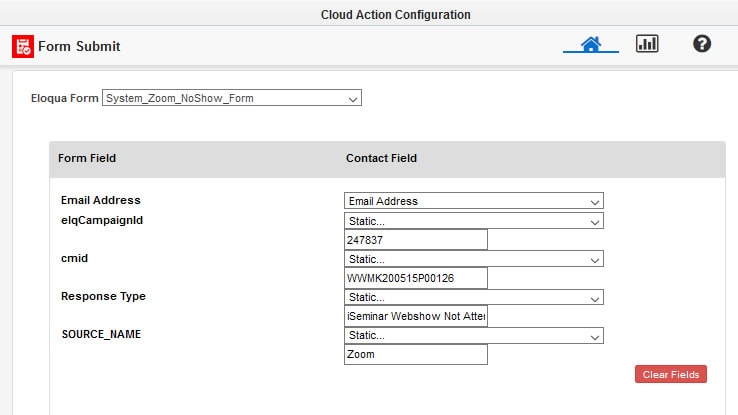The image size is (738, 415).
Task: Click the iSeminar Webshow Response Type field
Action: point(415,317)
